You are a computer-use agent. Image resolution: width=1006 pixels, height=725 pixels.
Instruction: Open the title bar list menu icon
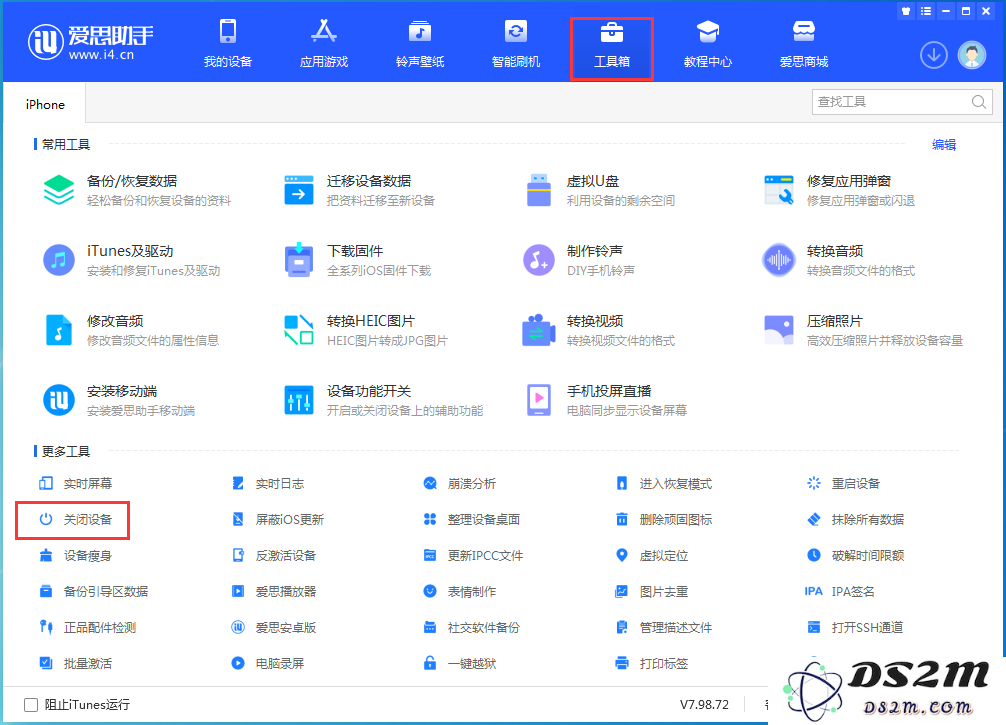click(x=926, y=11)
